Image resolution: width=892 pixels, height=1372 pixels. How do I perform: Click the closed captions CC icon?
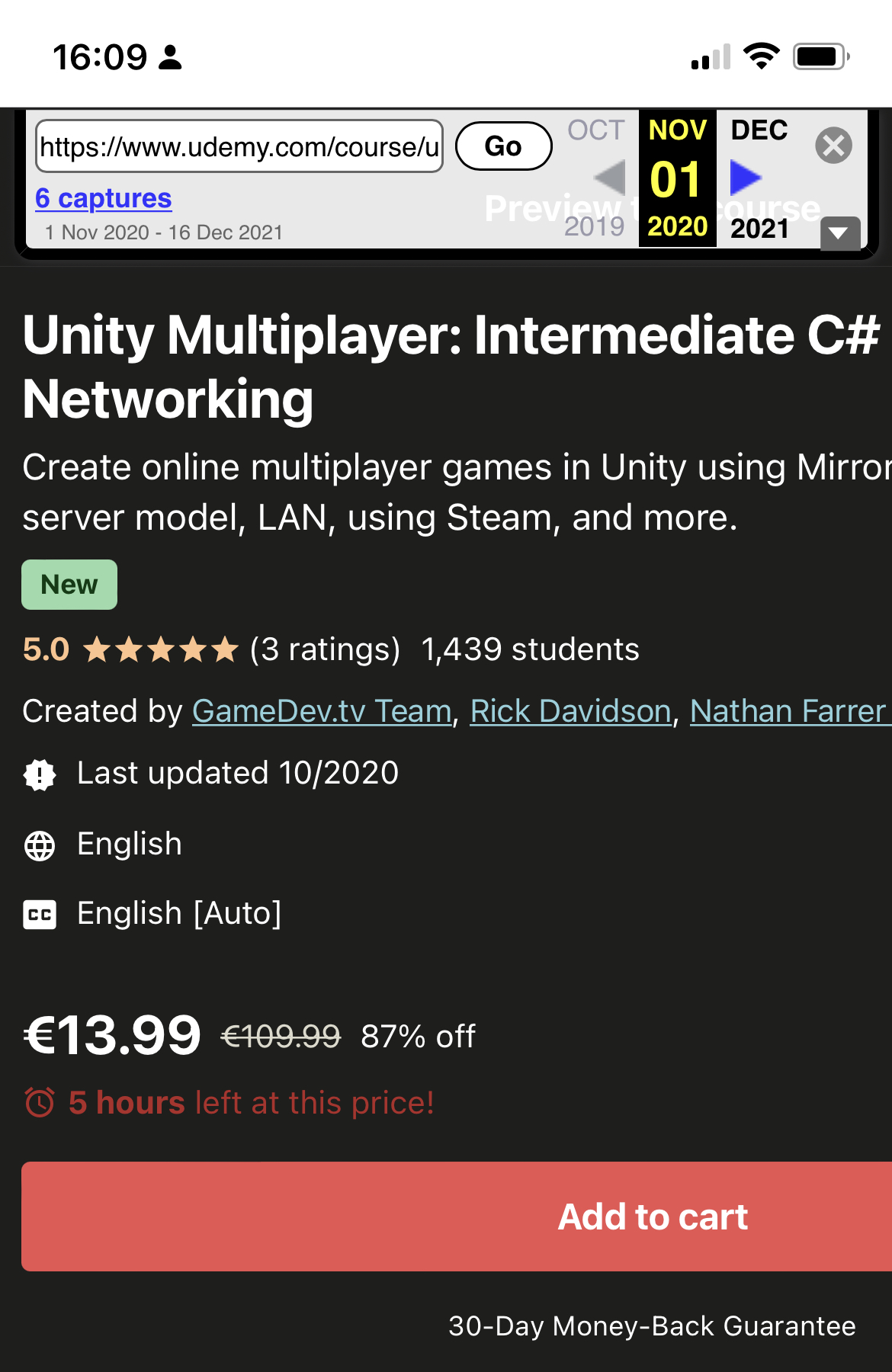[40, 914]
